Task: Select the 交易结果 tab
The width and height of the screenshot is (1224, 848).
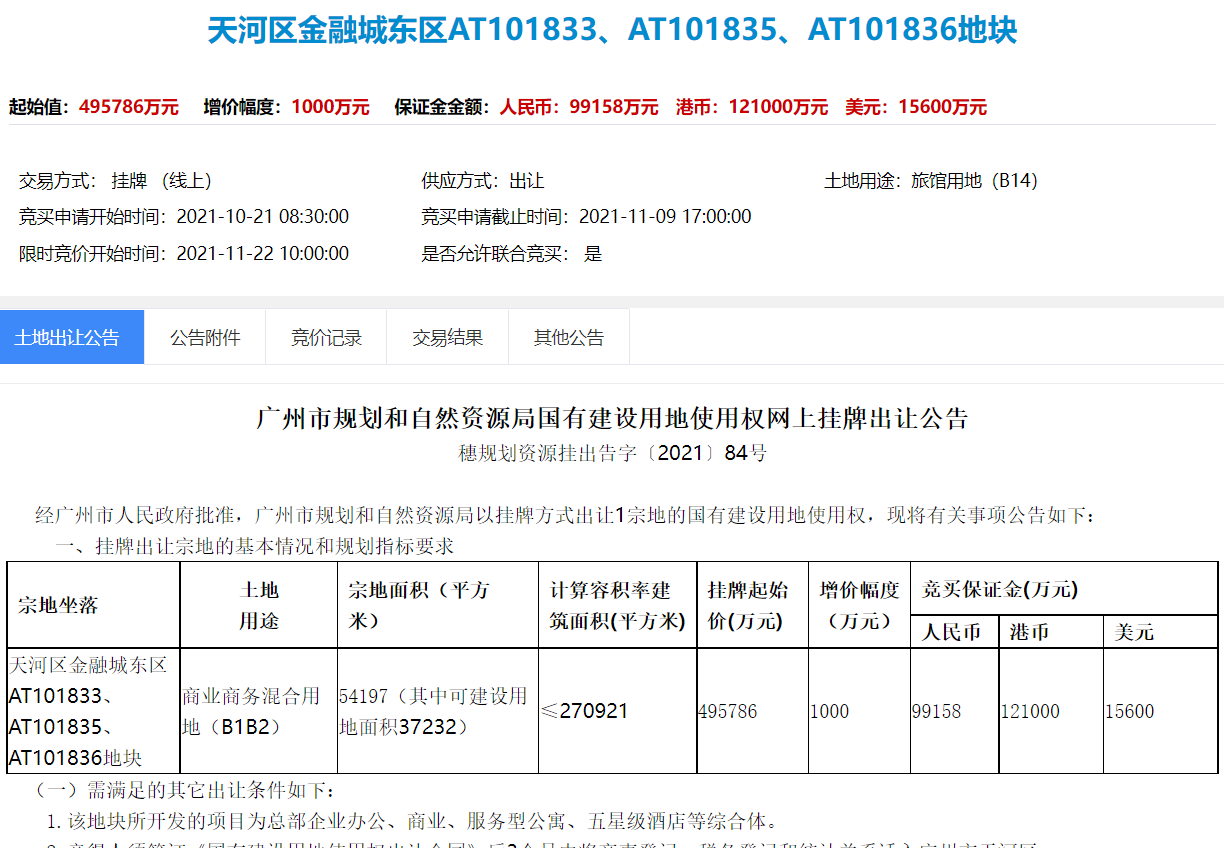Action: 448,337
